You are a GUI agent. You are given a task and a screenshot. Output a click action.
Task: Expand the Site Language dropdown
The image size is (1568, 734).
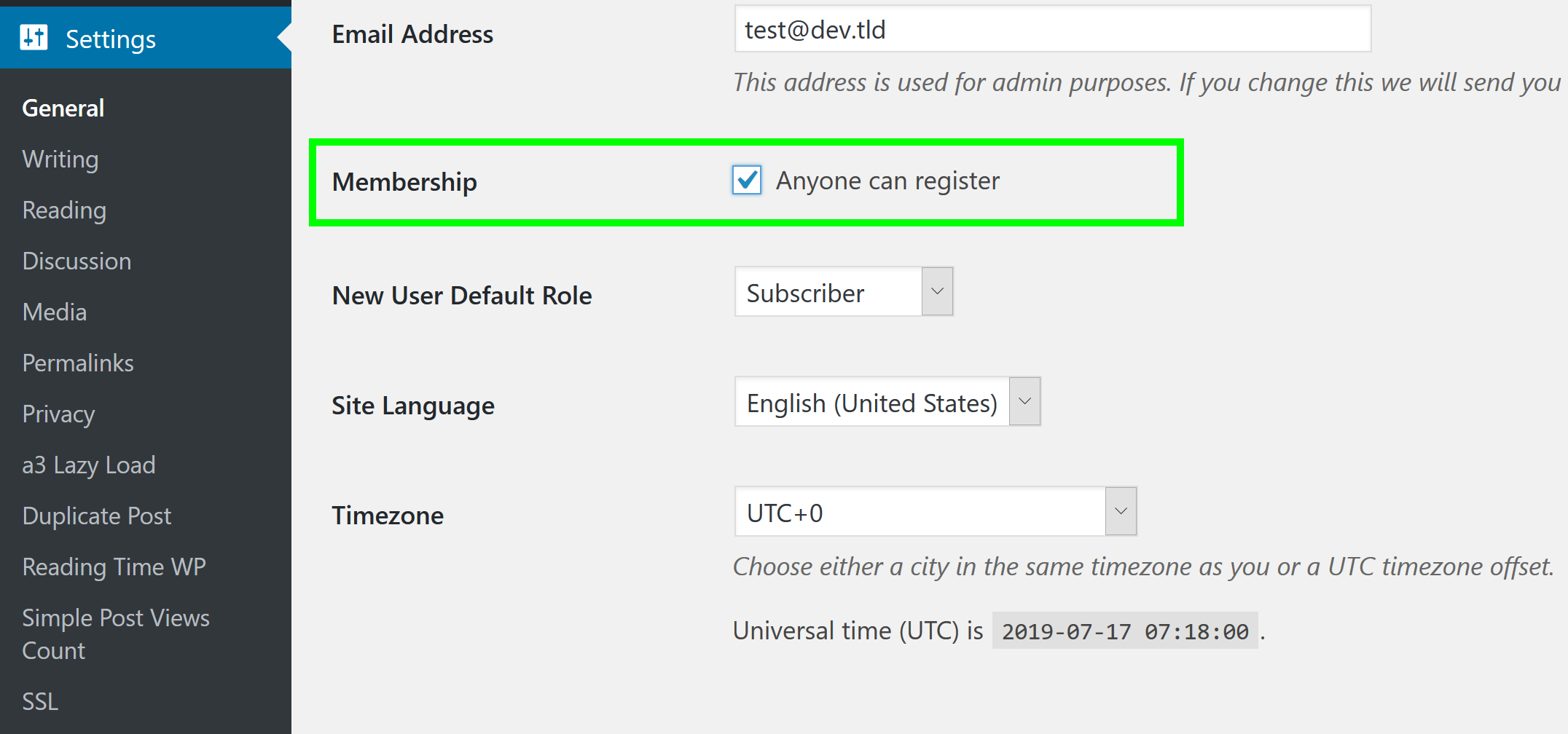[887, 402]
